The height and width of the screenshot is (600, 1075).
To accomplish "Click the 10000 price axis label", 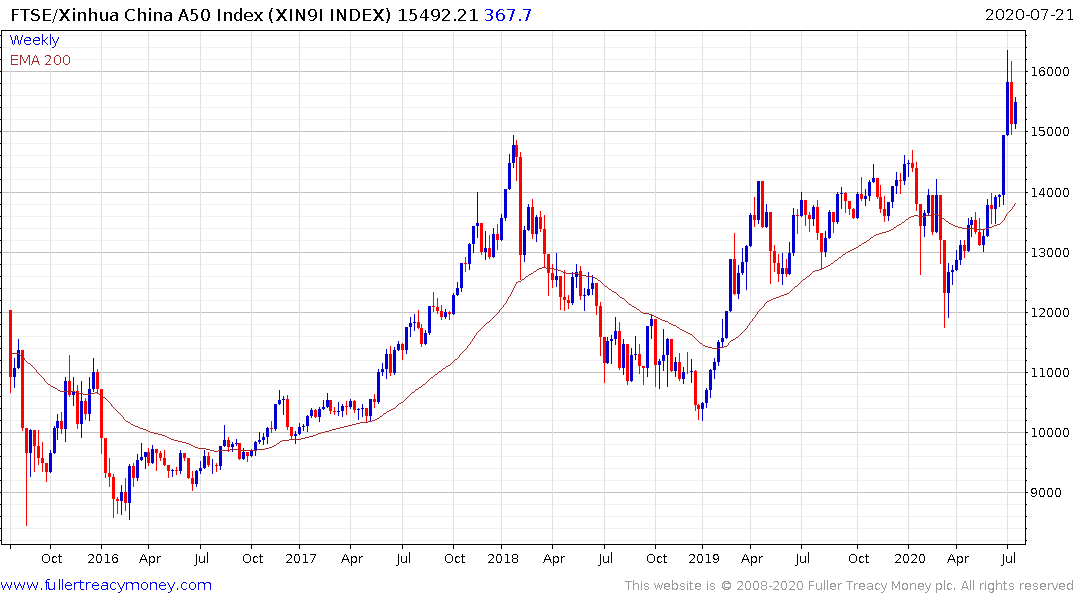I will click(x=1050, y=433).
